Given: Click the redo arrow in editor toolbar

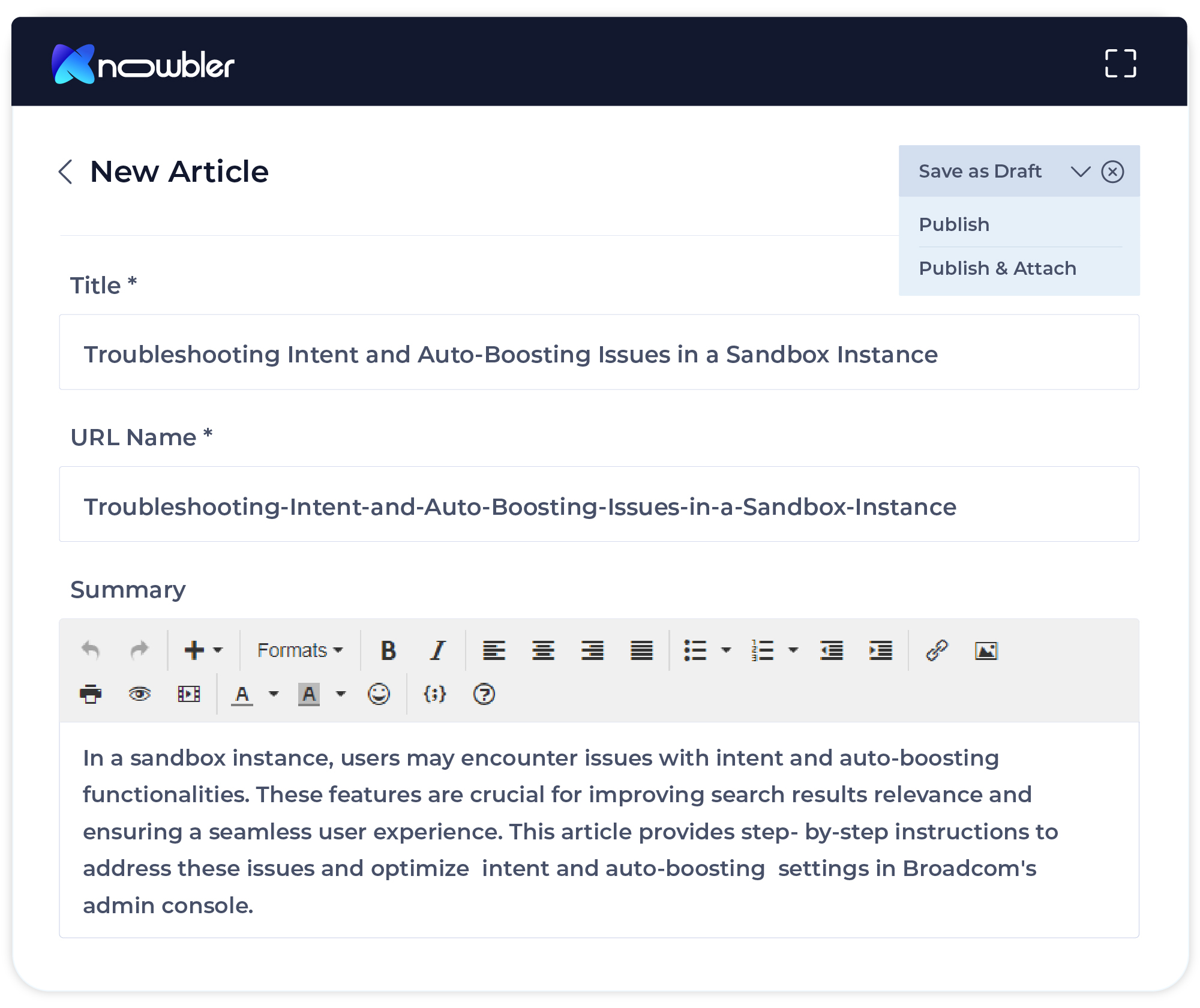Looking at the screenshot, I should (x=140, y=650).
